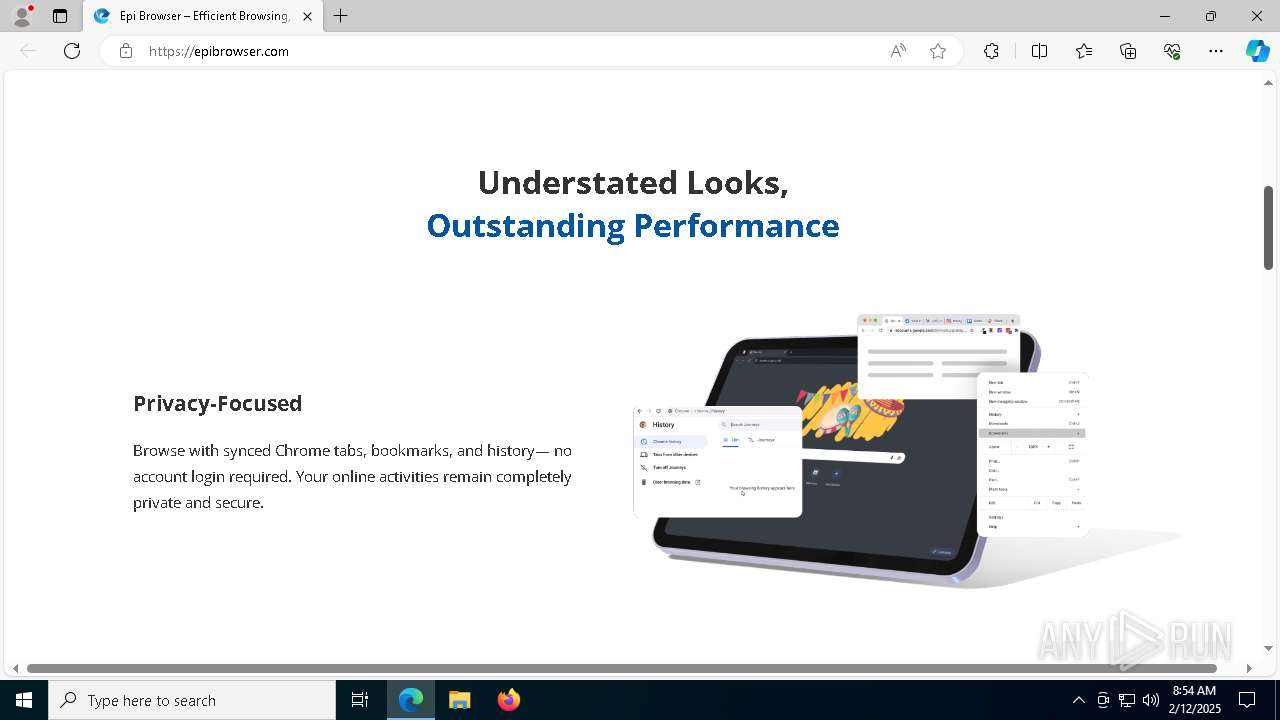Click the scroll up arrow

click(1268, 83)
